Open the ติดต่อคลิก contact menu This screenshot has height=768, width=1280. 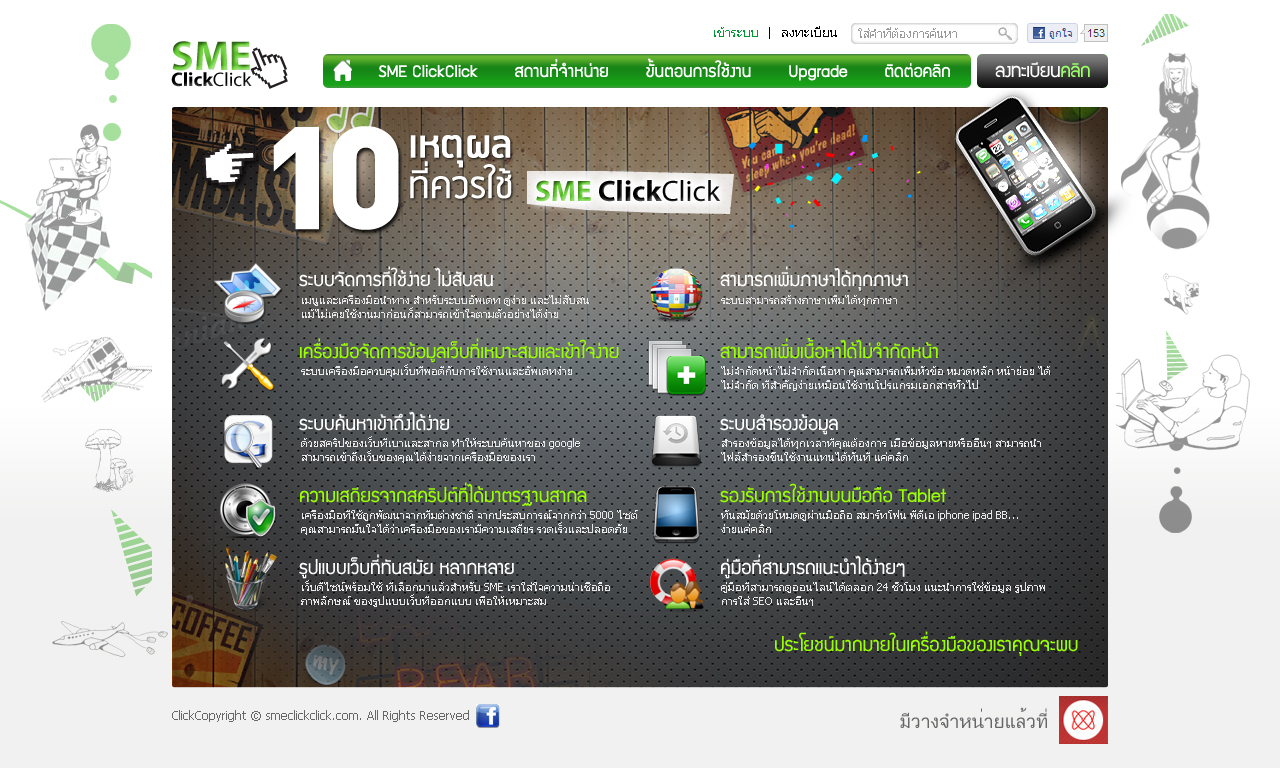tap(917, 72)
